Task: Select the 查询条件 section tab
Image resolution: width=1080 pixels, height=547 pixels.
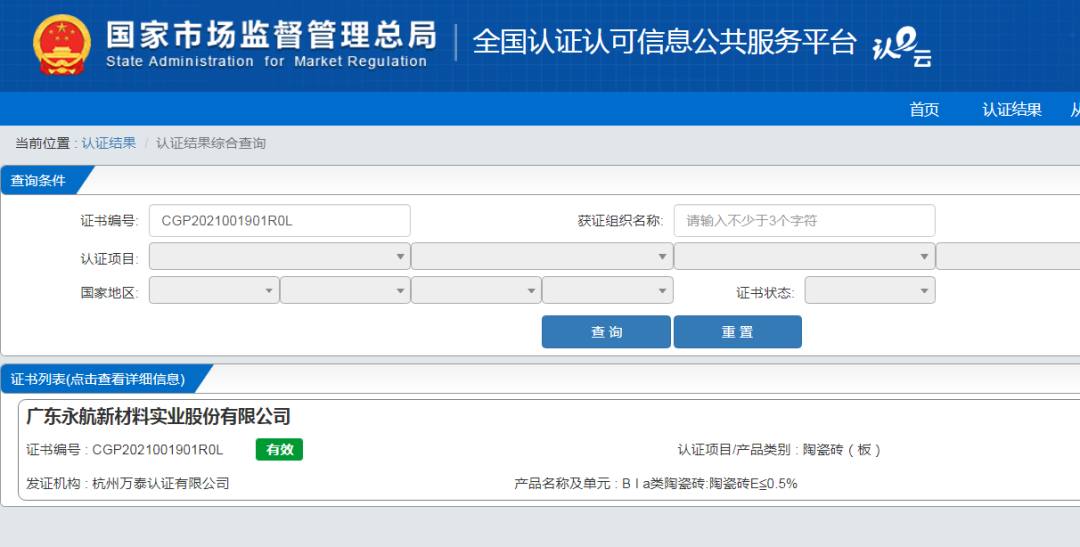Action: click(x=45, y=180)
